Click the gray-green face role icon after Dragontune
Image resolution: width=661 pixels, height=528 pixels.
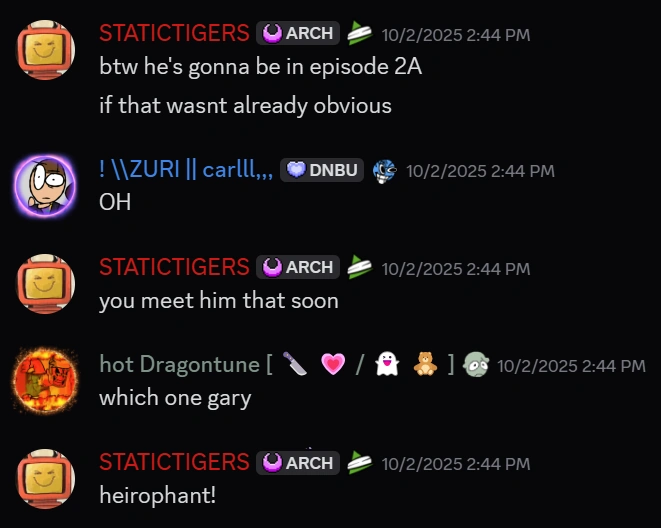(x=476, y=365)
